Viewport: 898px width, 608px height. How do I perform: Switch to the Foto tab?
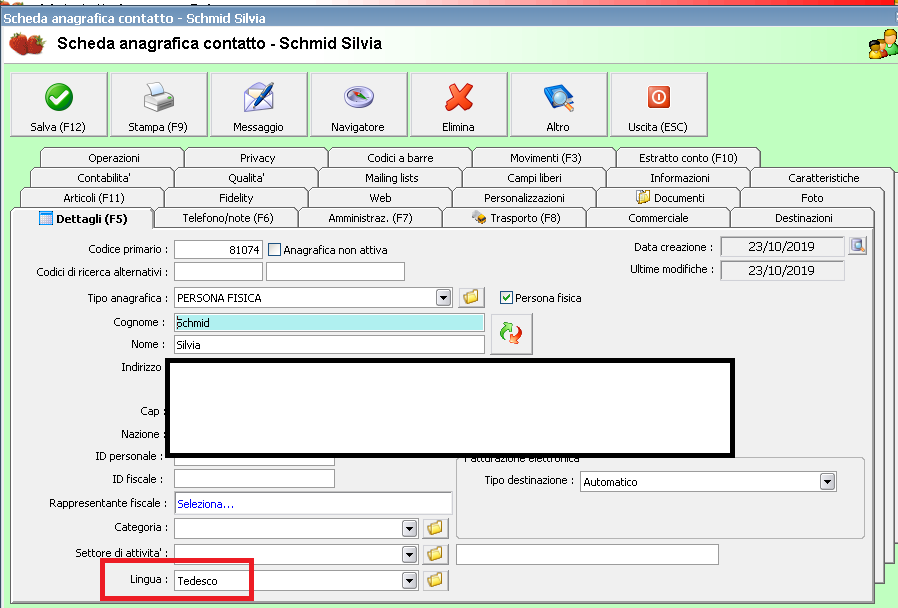pyautogui.click(x=812, y=198)
